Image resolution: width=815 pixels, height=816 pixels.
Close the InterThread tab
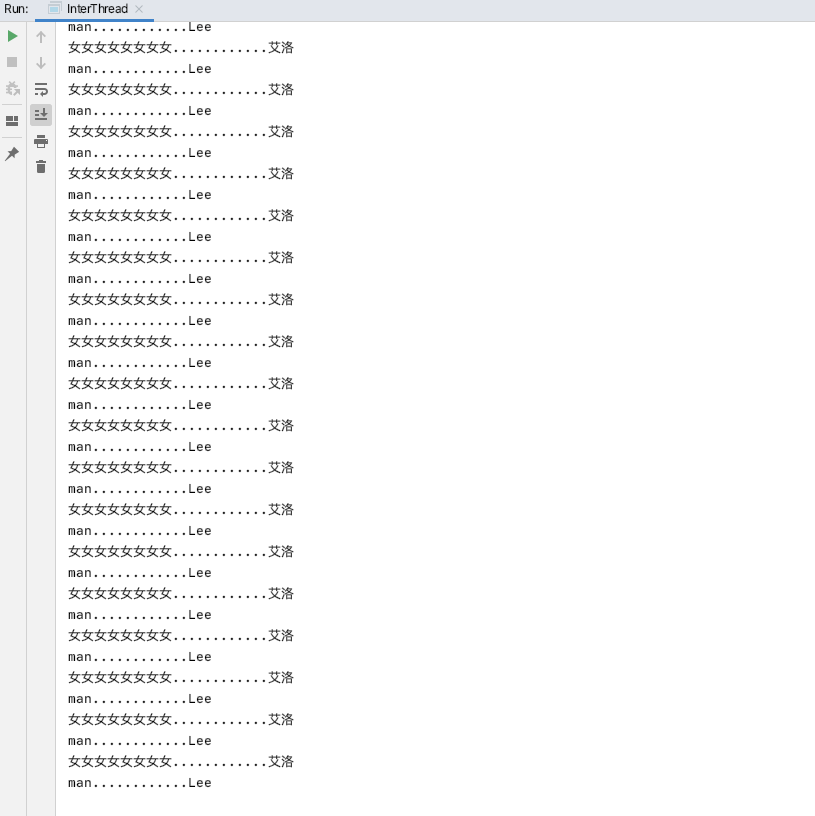[x=139, y=9]
